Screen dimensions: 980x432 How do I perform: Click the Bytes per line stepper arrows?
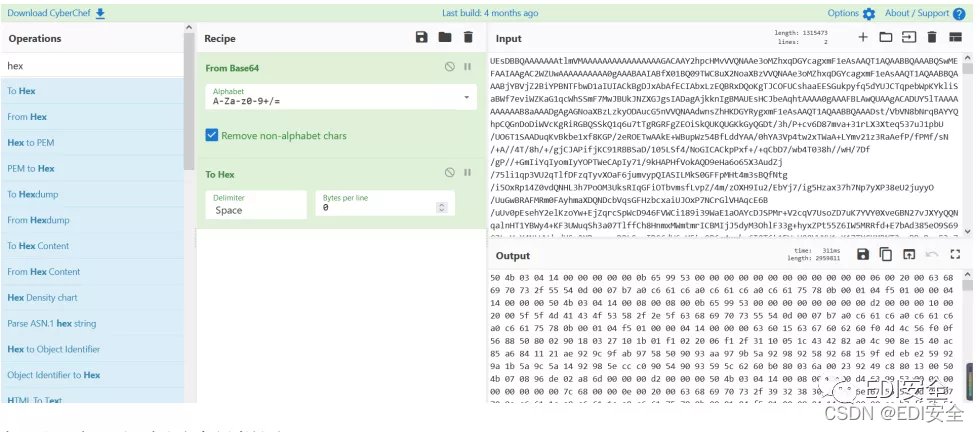point(442,208)
